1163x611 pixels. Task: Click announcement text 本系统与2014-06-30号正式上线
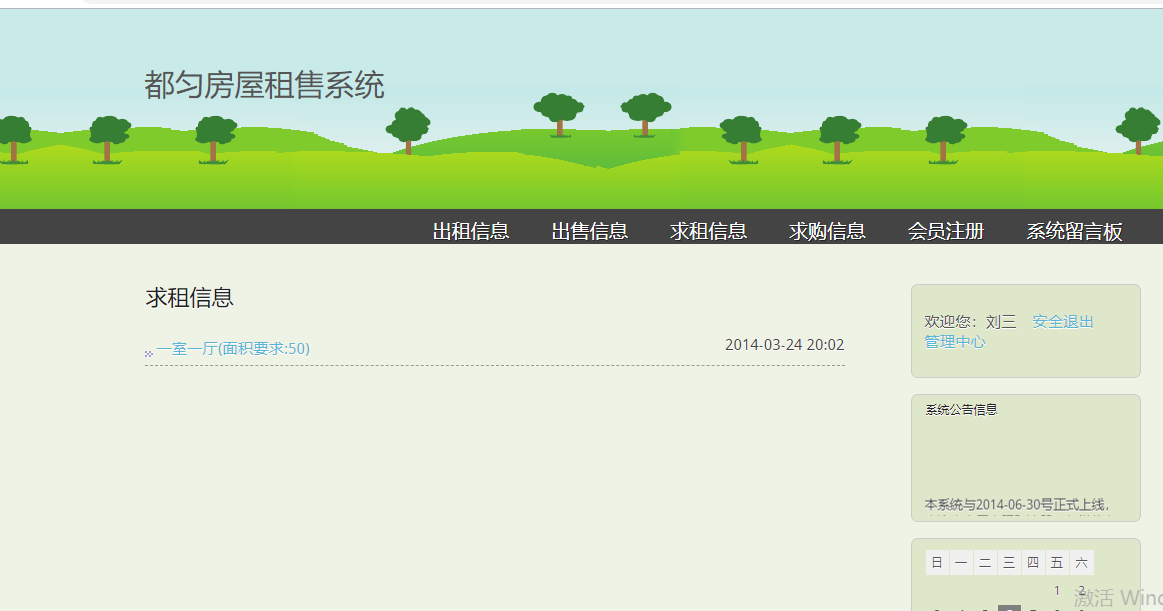(x=1017, y=505)
